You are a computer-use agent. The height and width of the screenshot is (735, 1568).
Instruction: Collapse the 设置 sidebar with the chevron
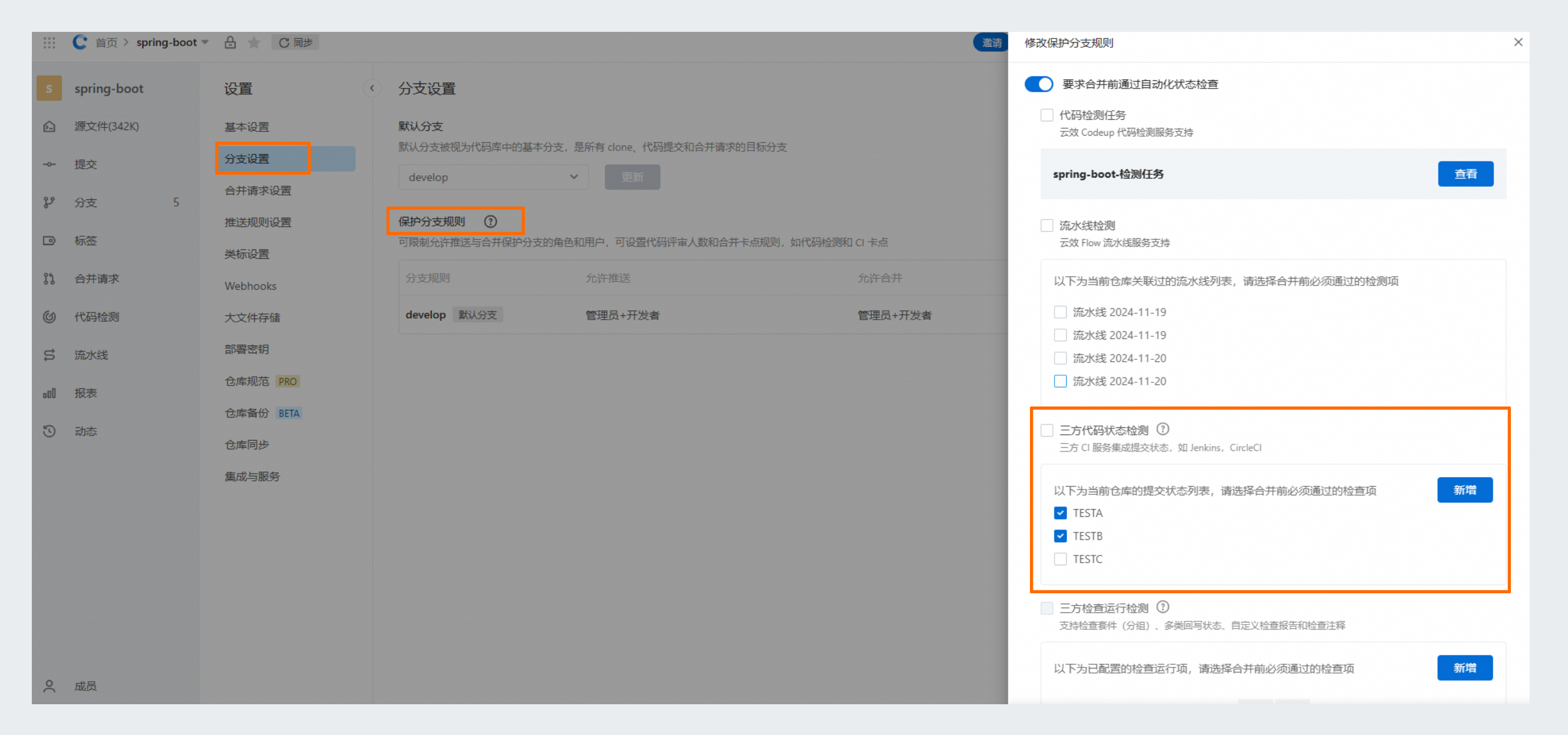coord(372,88)
